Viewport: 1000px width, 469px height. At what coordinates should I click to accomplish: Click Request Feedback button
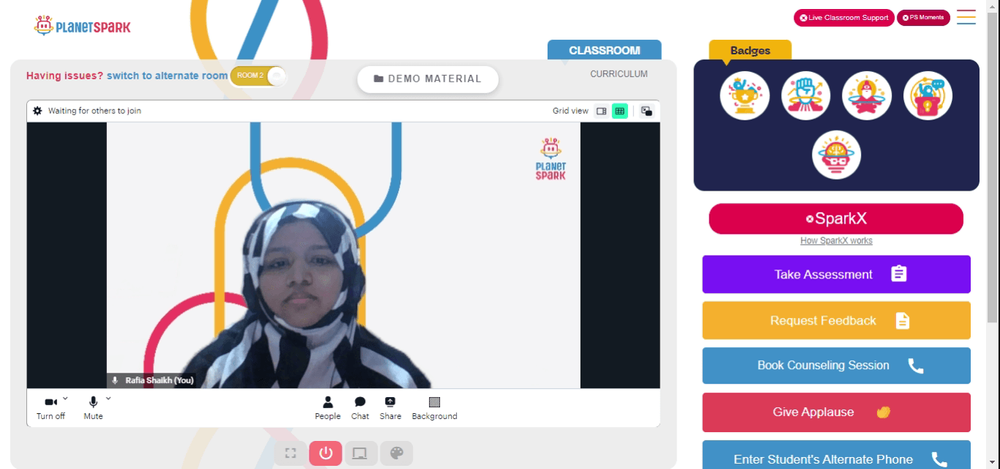coord(836,320)
